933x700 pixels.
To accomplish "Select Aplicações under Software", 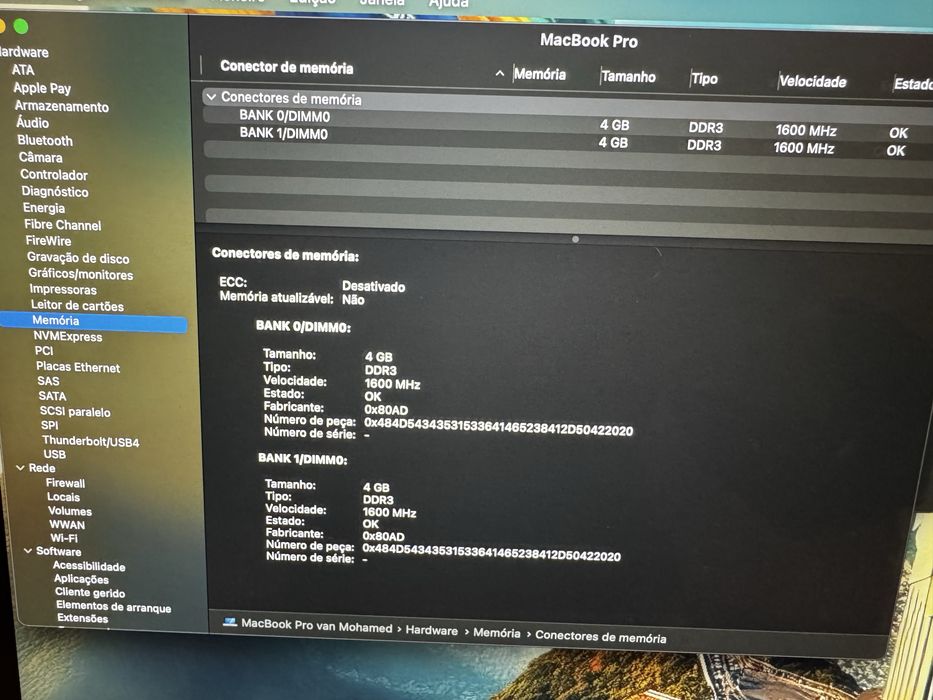I will pyautogui.click(x=82, y=580).
